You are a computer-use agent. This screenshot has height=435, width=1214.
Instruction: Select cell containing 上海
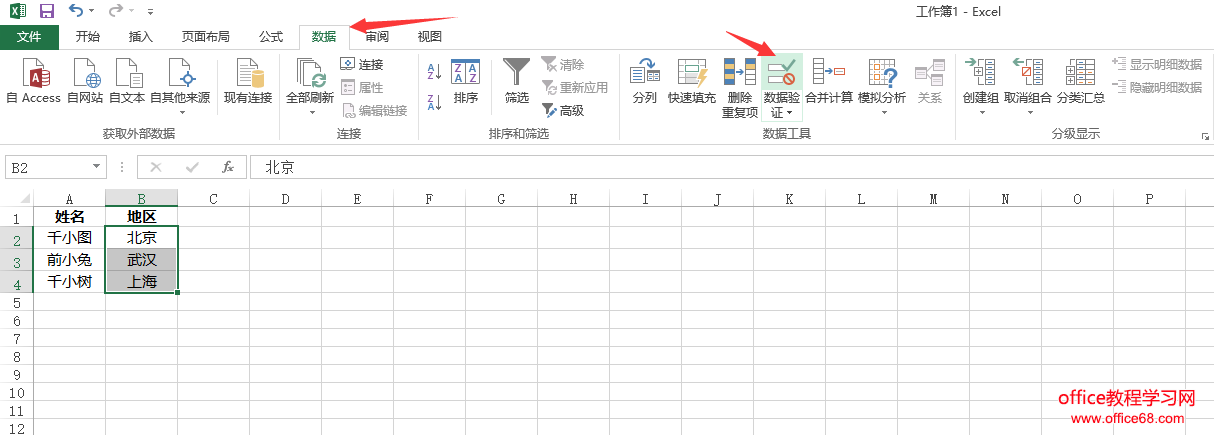click(x=141, y=282)
